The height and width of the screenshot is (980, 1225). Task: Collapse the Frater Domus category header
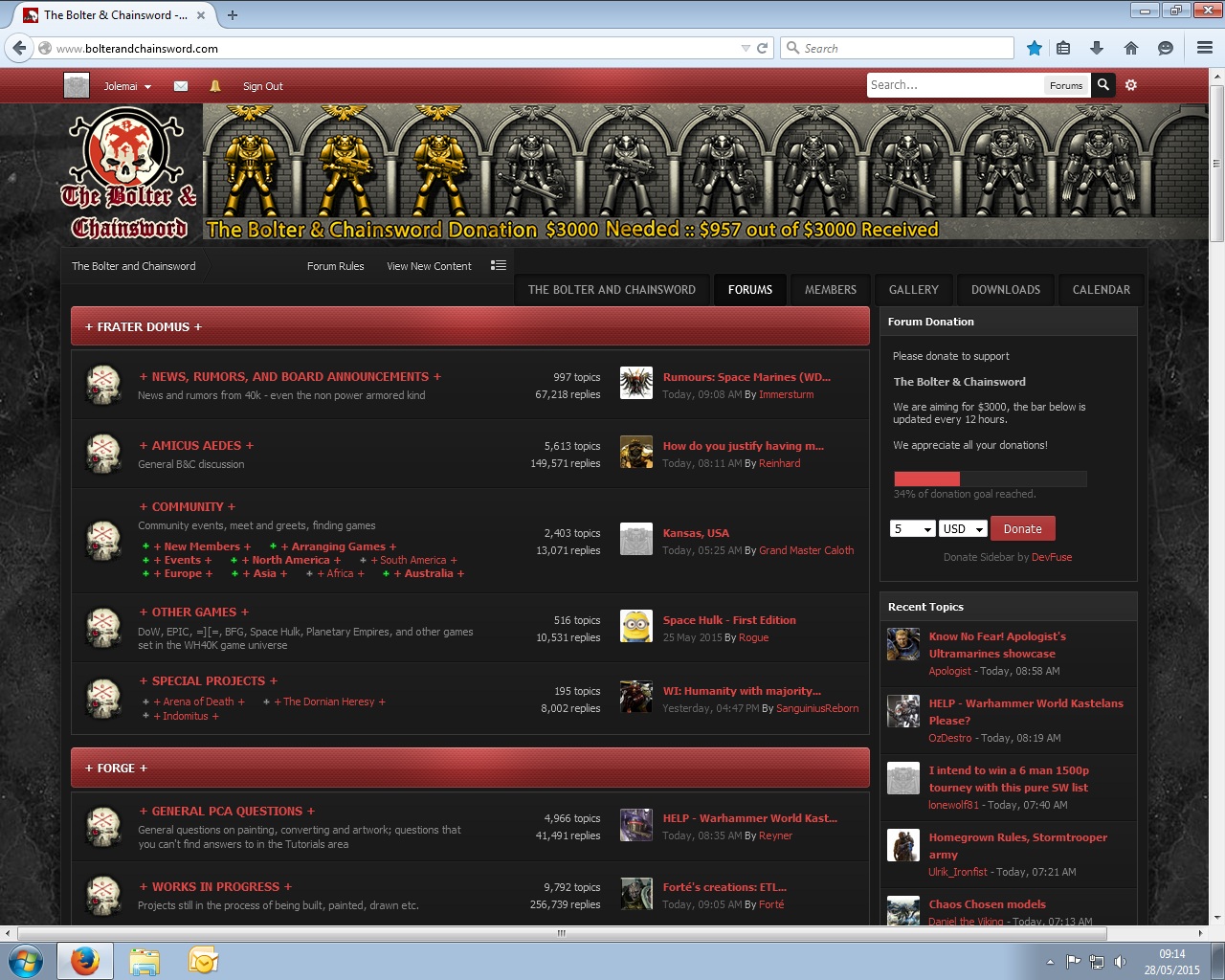click(x=144, y=326)
